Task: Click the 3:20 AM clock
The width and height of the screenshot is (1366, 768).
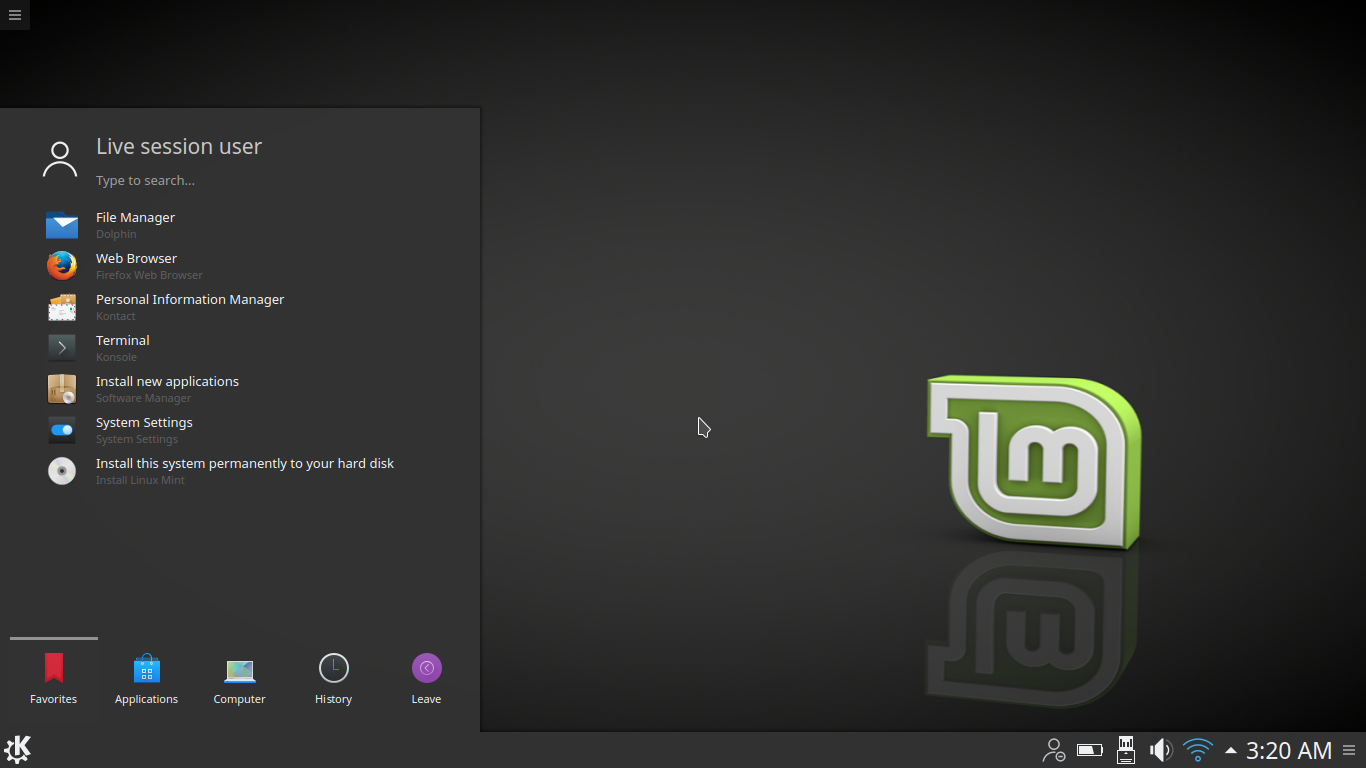Action: 1289,751
